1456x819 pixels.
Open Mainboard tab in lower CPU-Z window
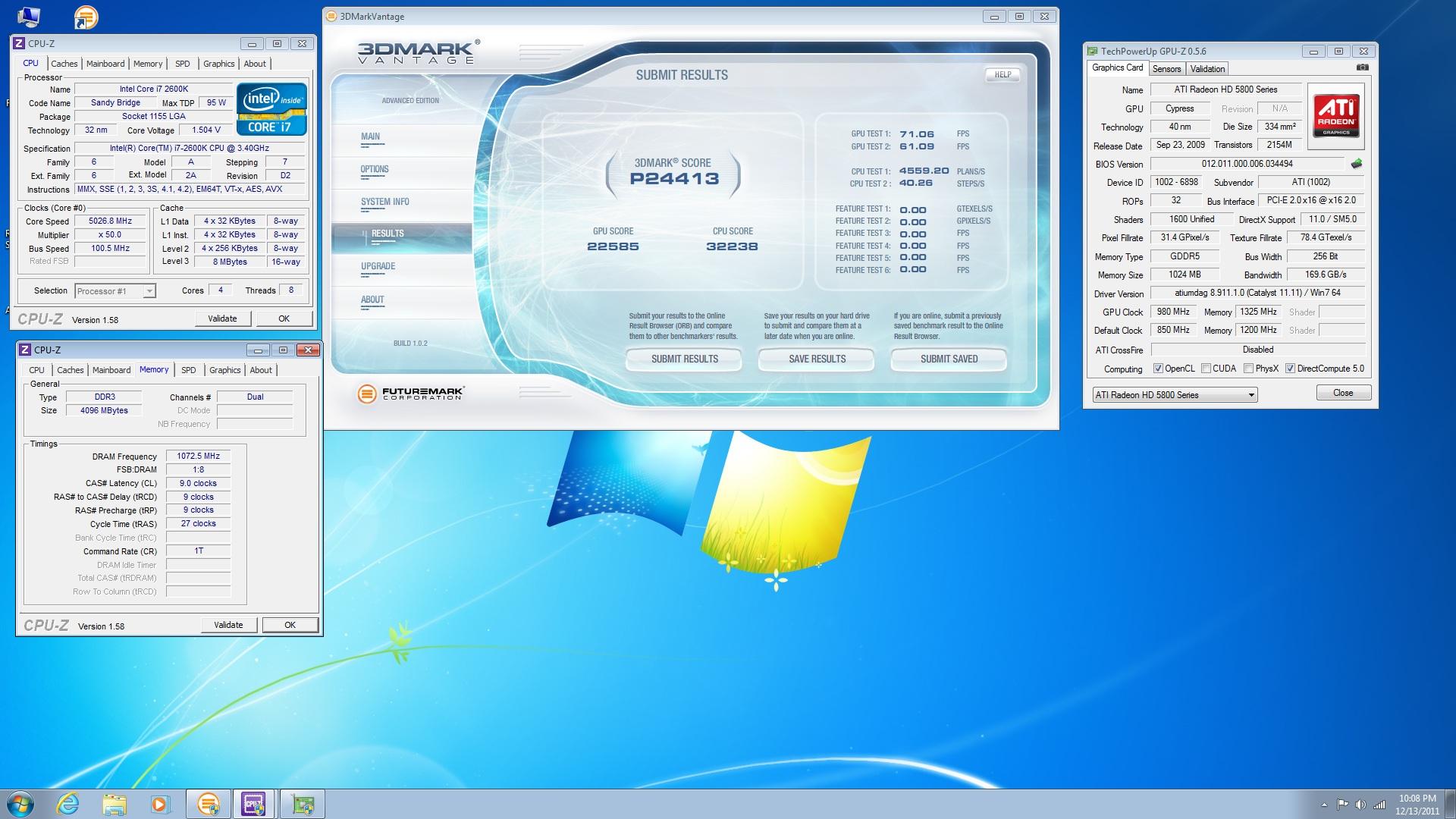111,370
